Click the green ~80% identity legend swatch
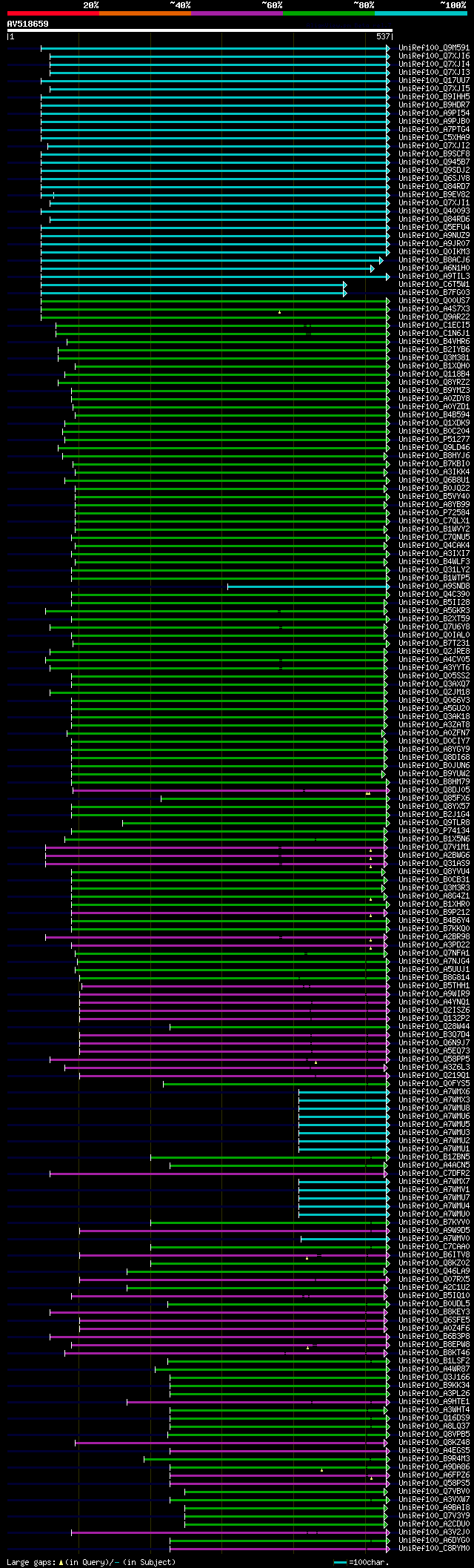Image resolution: width=474 pixels, height=1568 pixels. click(x=329, y=13)
